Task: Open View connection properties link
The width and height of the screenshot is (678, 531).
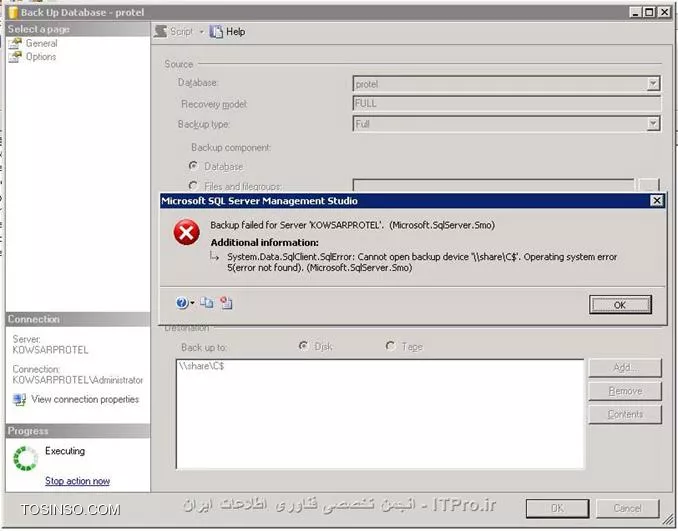Action: 85,399
